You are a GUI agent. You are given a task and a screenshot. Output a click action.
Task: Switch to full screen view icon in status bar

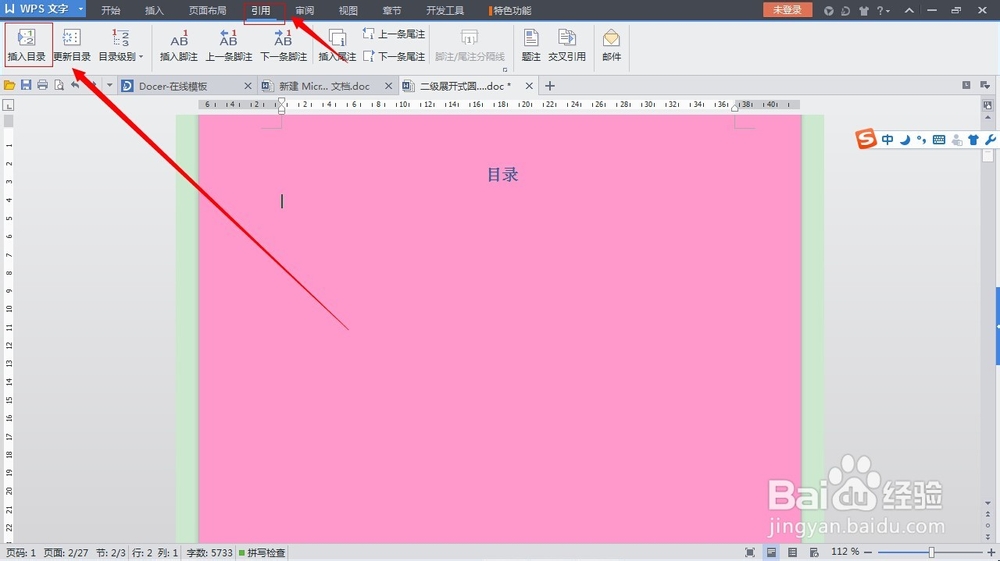(x=750, y=552)
